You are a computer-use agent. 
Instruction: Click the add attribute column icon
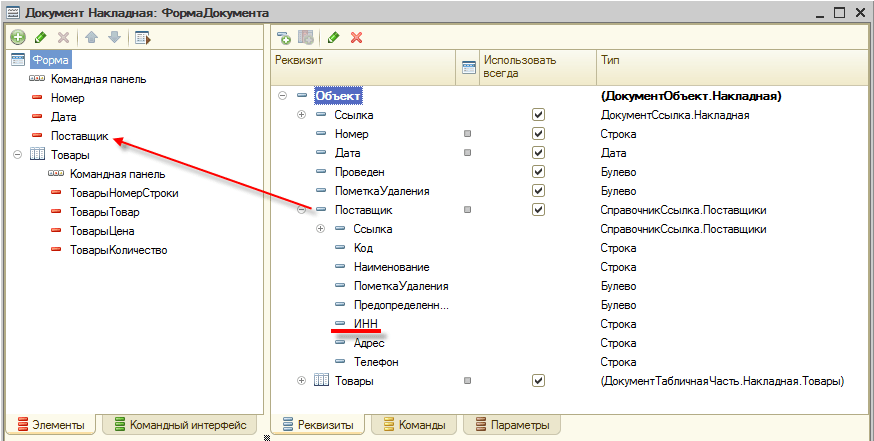pos(305,37)
